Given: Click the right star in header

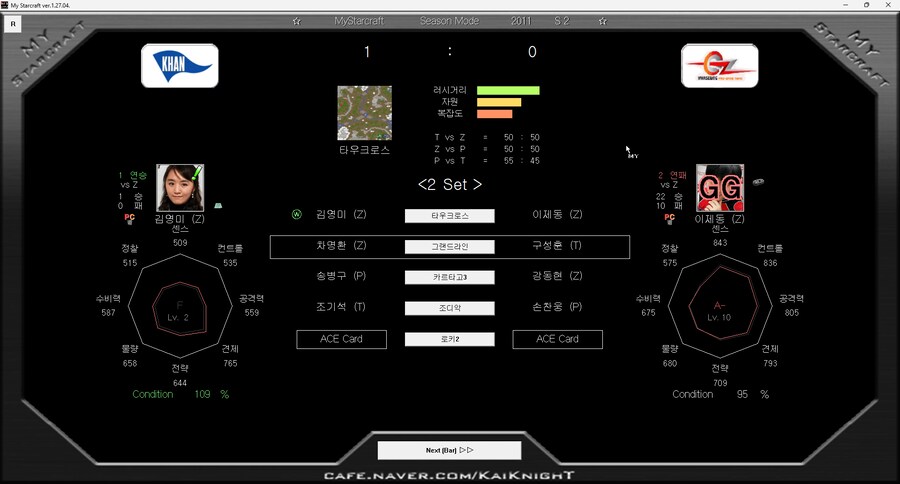Looking at the screenshot, I should pyautogui.click(x=602, y=21).
